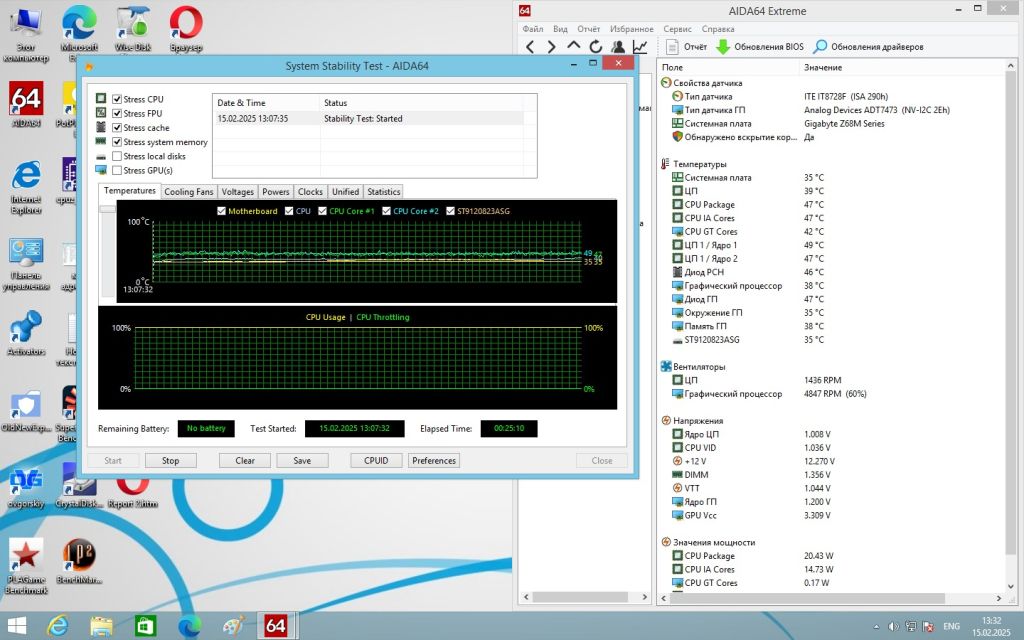Uncheck the Stress CPU checkbox
This screenshot has height=640, width=1024.
coord(117,99)
